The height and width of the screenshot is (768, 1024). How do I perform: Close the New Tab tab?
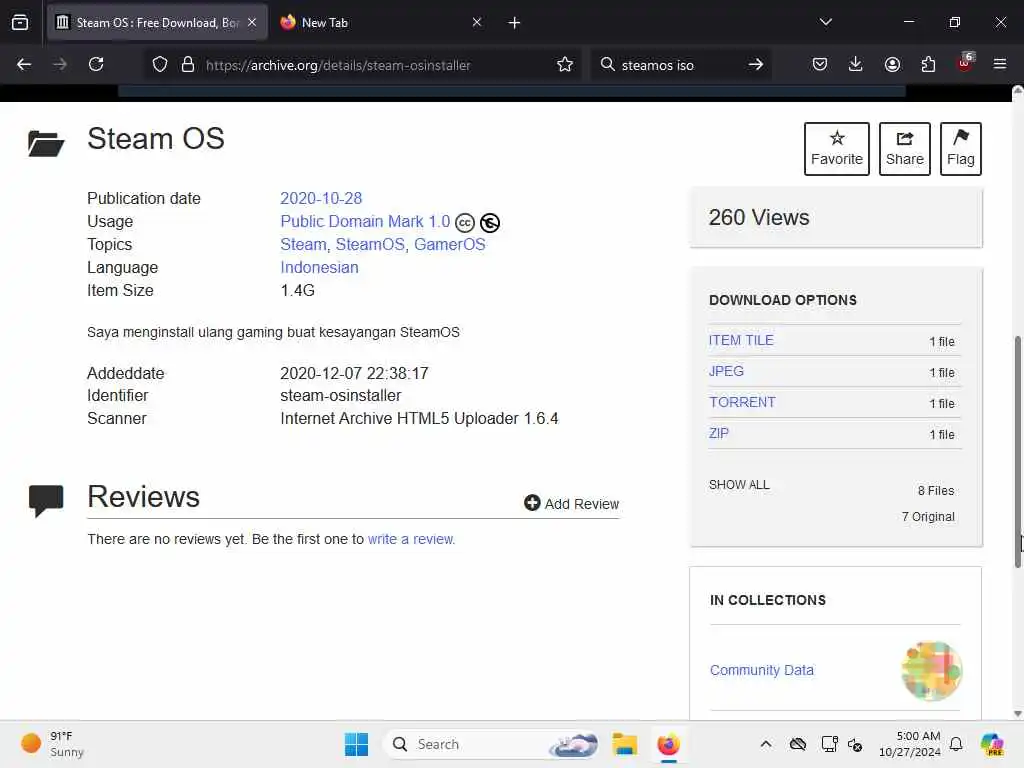click(477, 22)
